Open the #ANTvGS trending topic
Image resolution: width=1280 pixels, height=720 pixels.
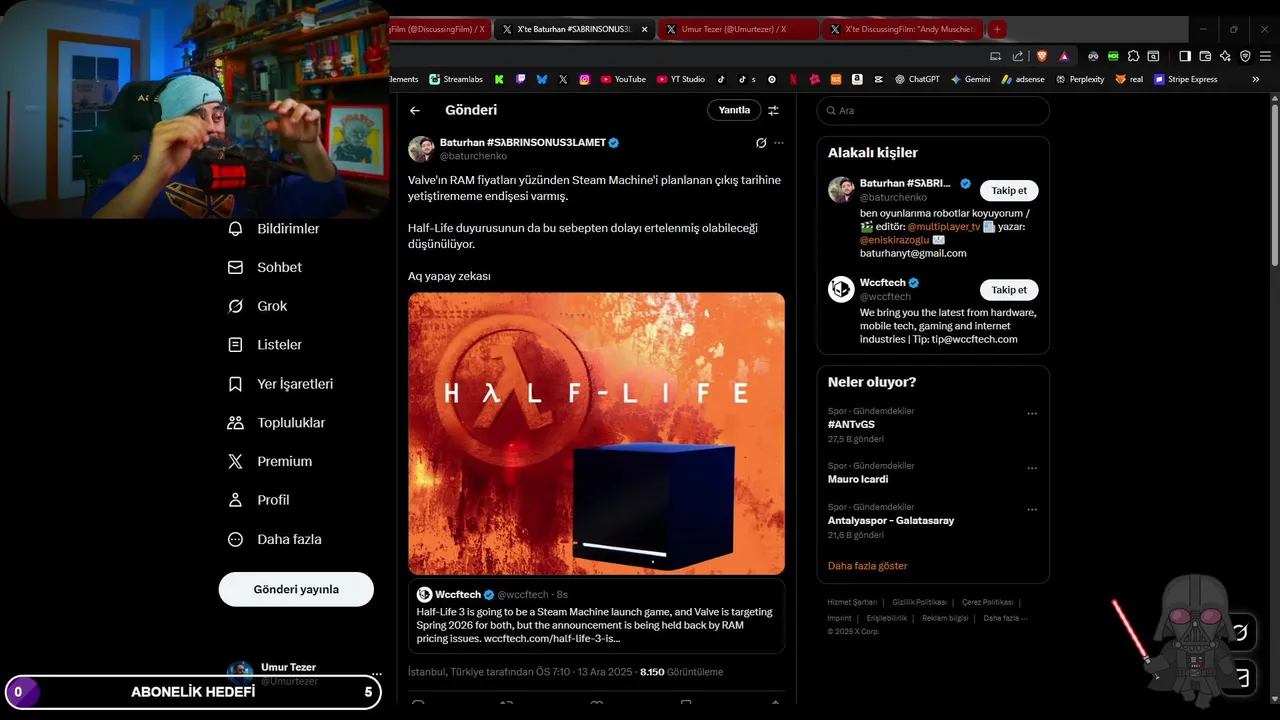point(851,425)
